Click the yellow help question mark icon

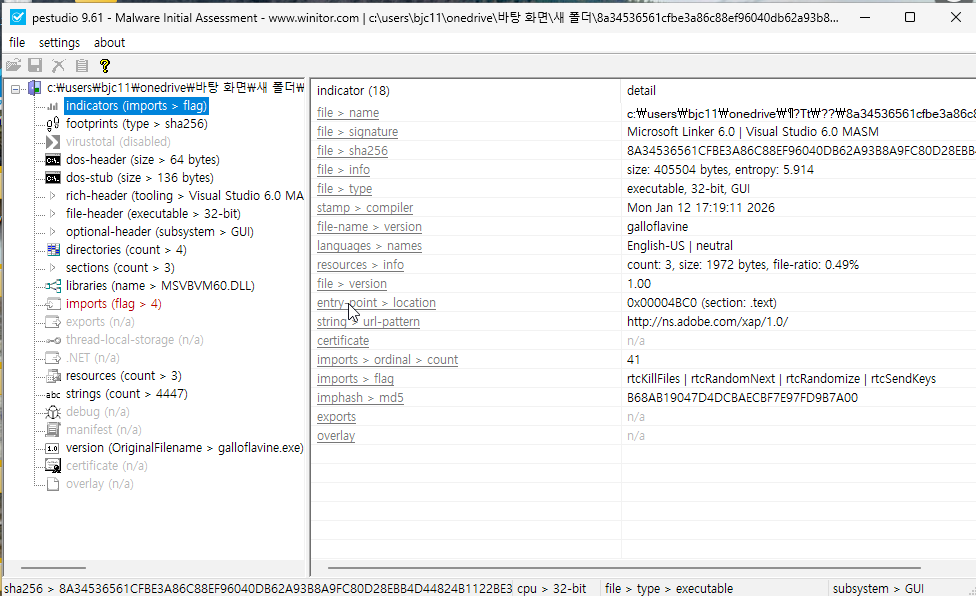click(104, 66)
